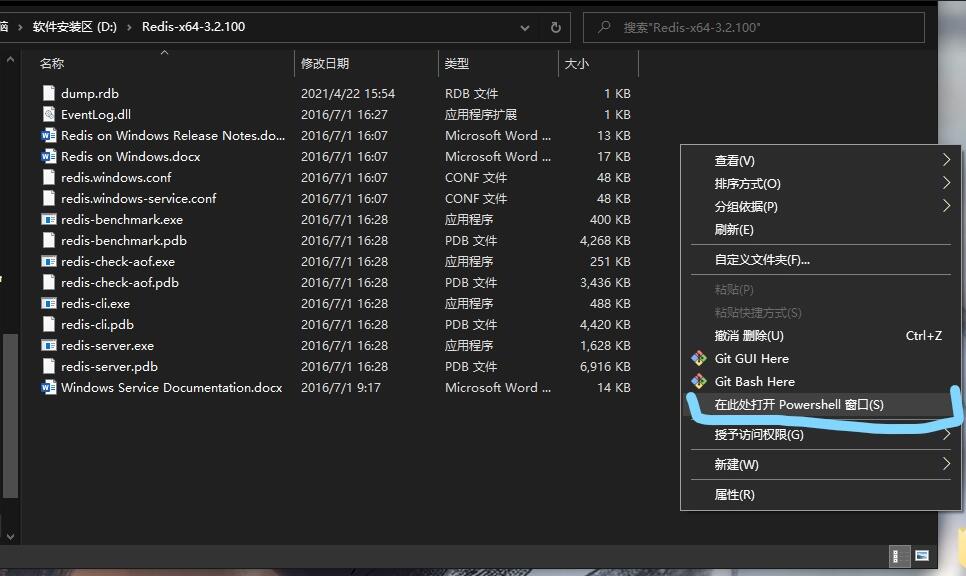Select file name redis.windows.conf
The width and height of the screenshot is (966, 576).
(x=116, y=177)
